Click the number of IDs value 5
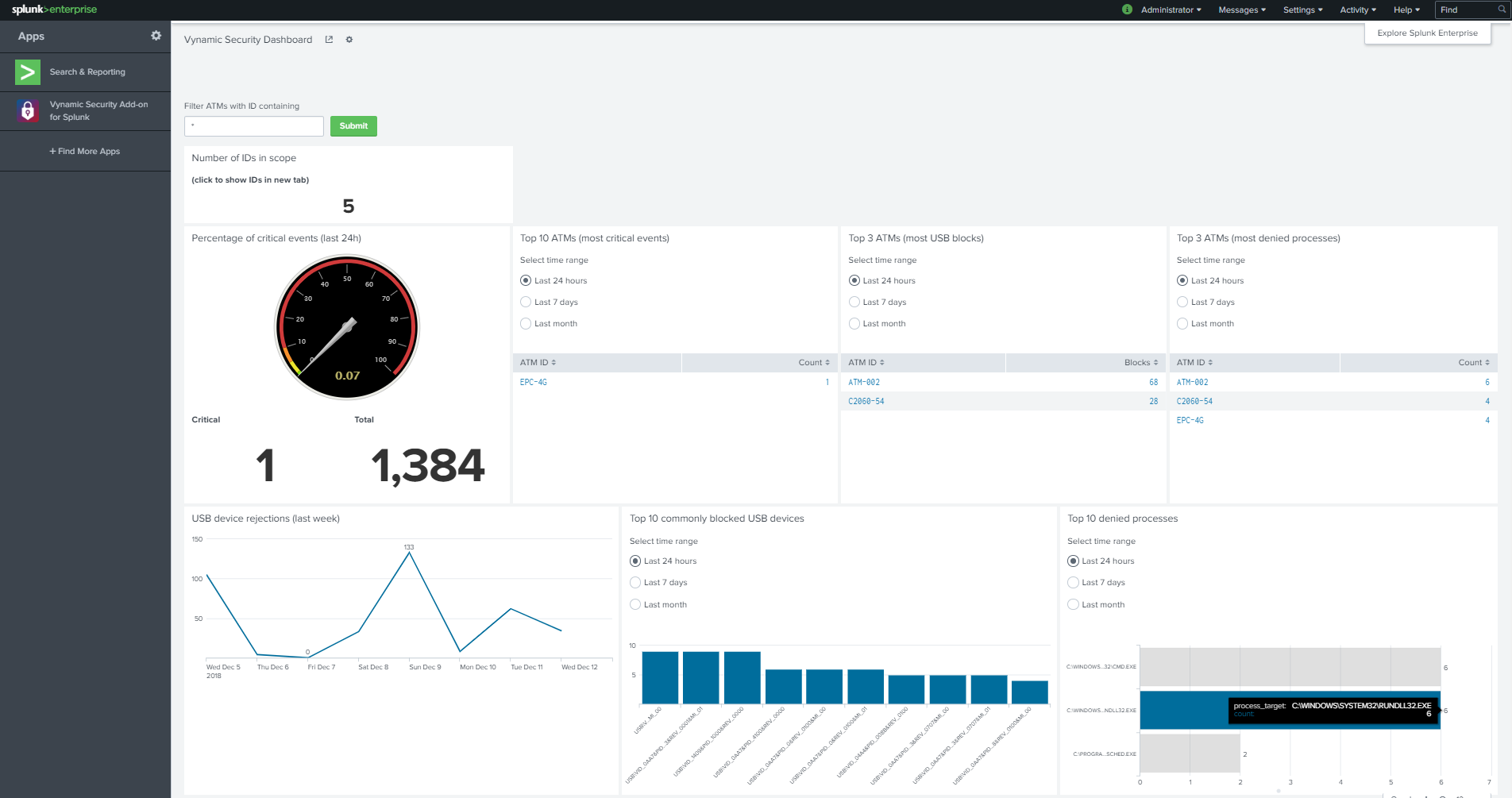 coord(348,206)
